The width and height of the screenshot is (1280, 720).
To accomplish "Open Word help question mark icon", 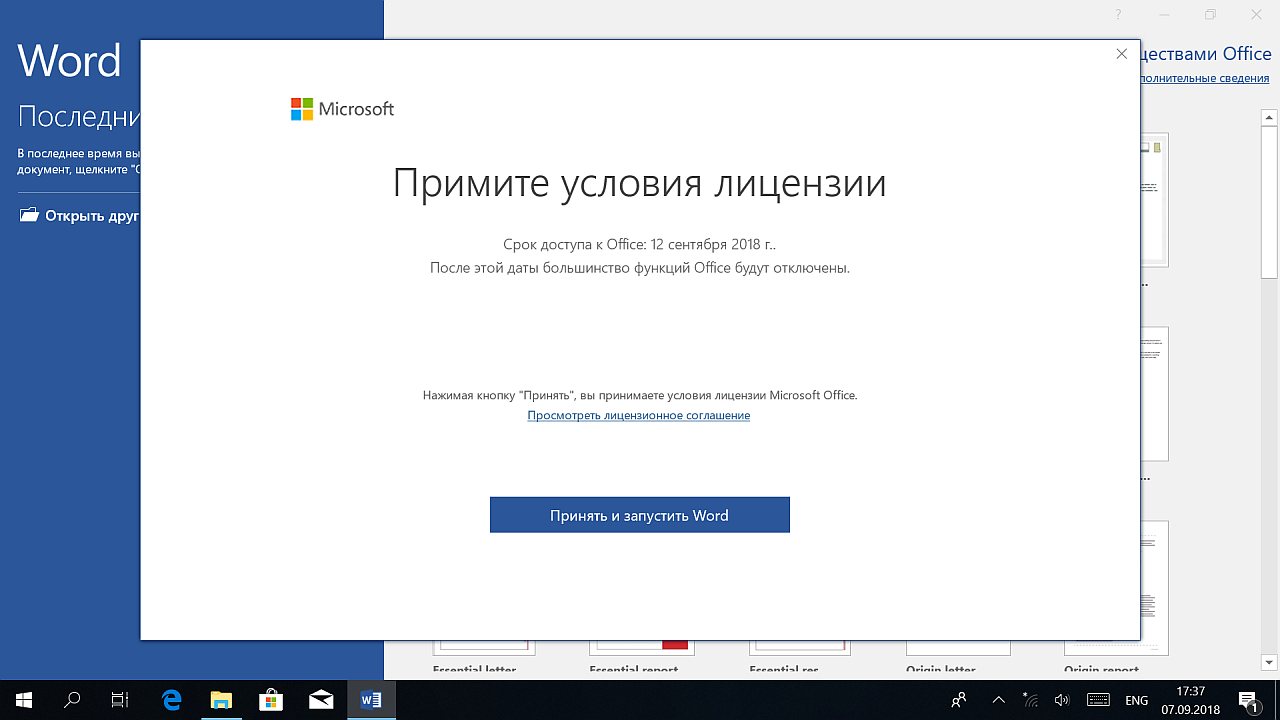I will (1117, 14).
